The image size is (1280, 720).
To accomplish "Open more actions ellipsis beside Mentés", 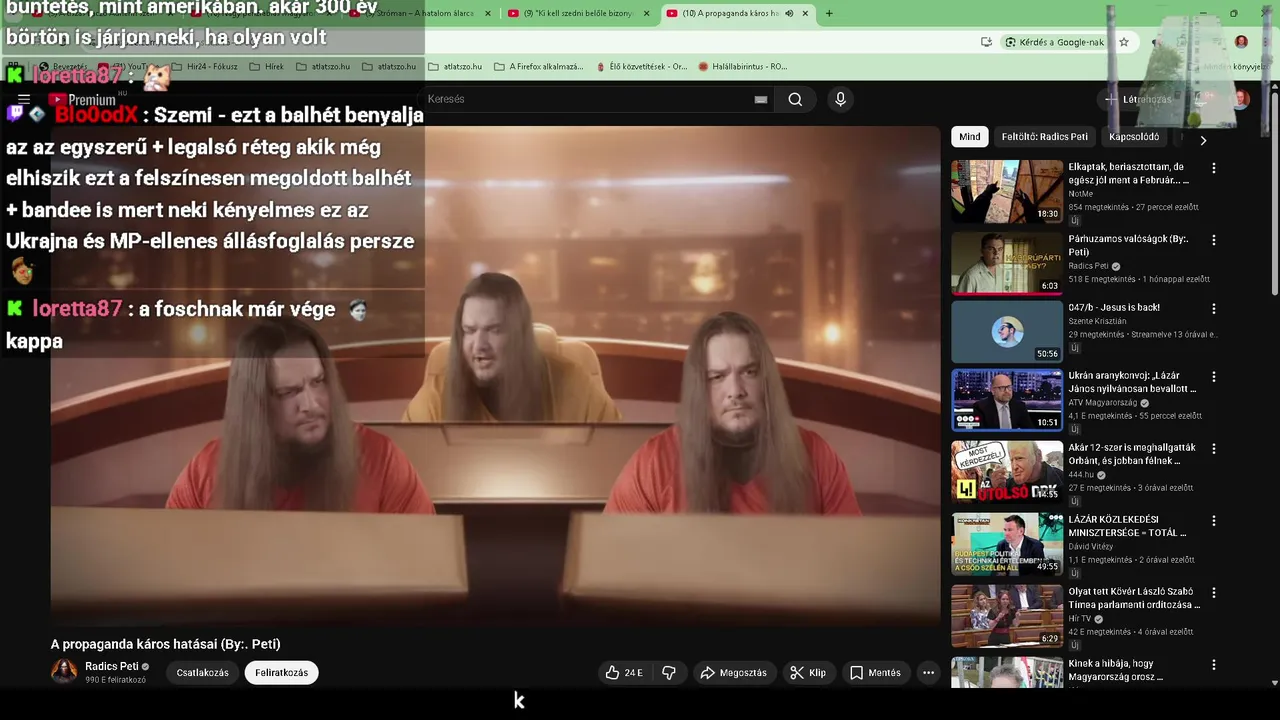I will pyautogui.click(x=928, y=673).
